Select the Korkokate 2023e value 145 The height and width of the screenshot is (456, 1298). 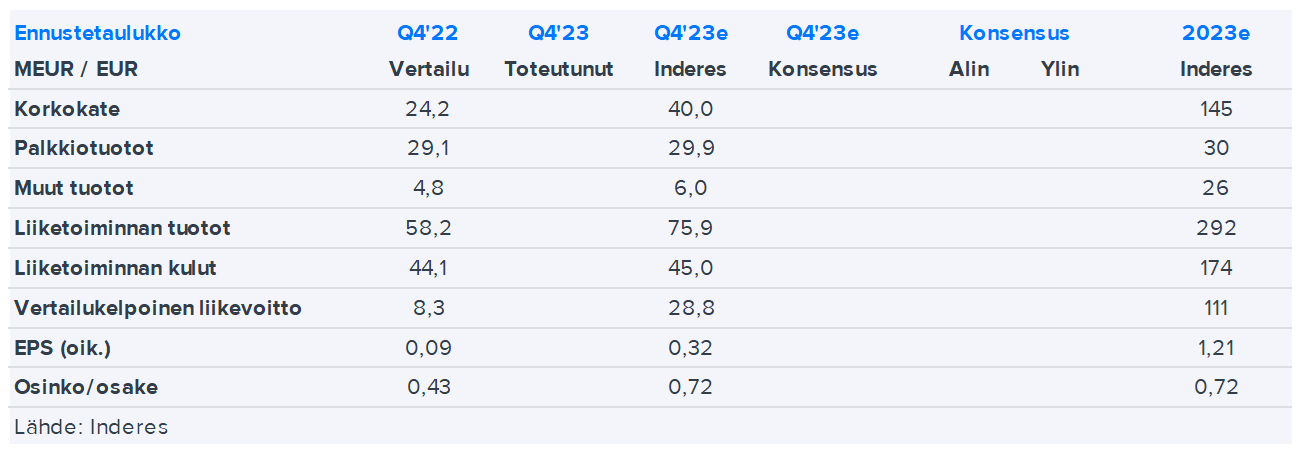[x=1216, y=109]
